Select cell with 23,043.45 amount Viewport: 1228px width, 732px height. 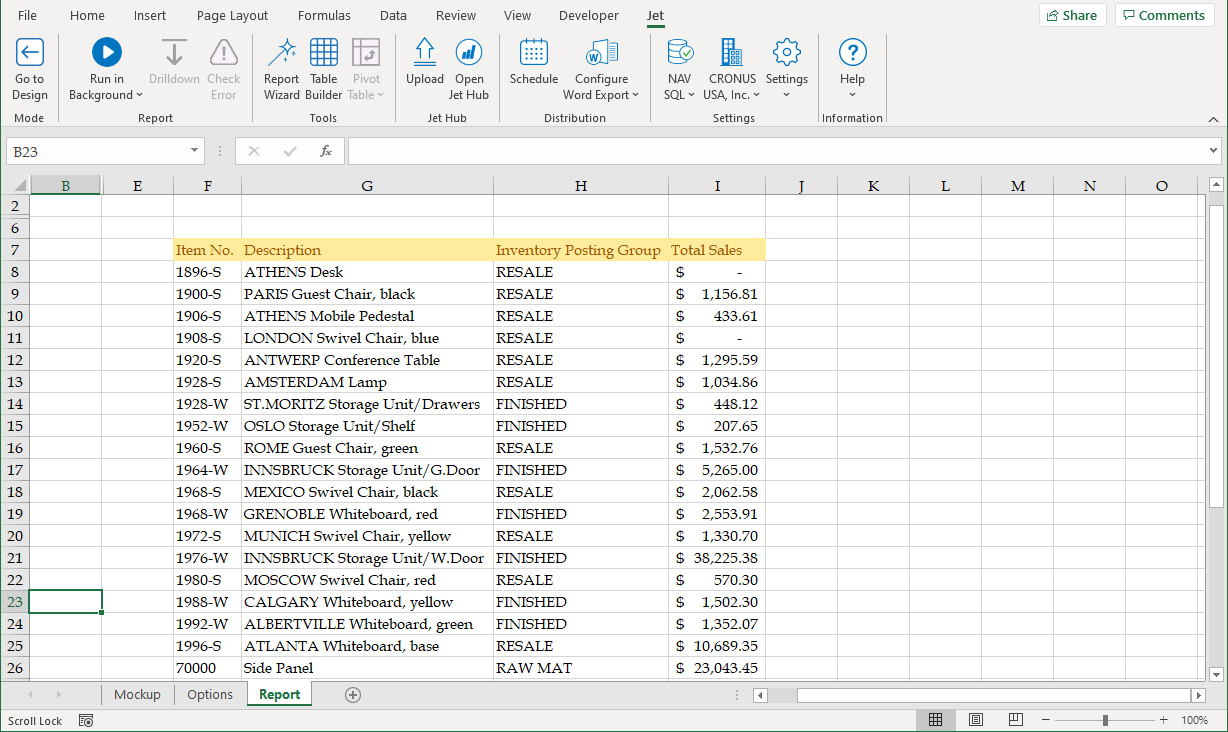(717, 668)
